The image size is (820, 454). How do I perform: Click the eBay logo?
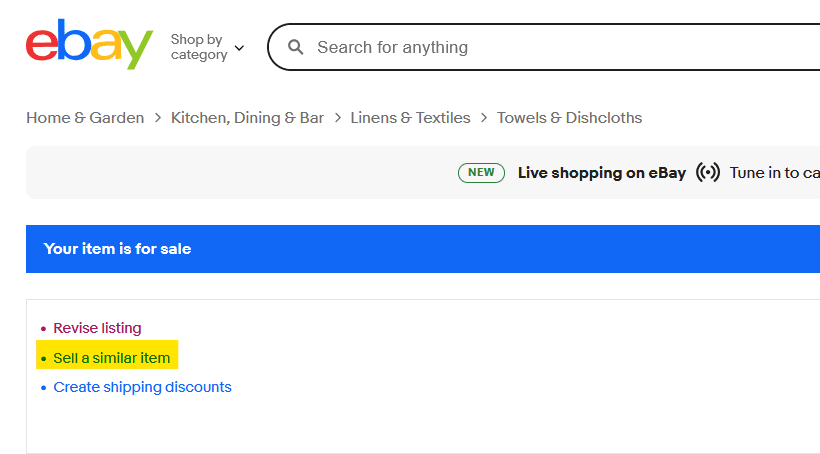pos(89,44)
